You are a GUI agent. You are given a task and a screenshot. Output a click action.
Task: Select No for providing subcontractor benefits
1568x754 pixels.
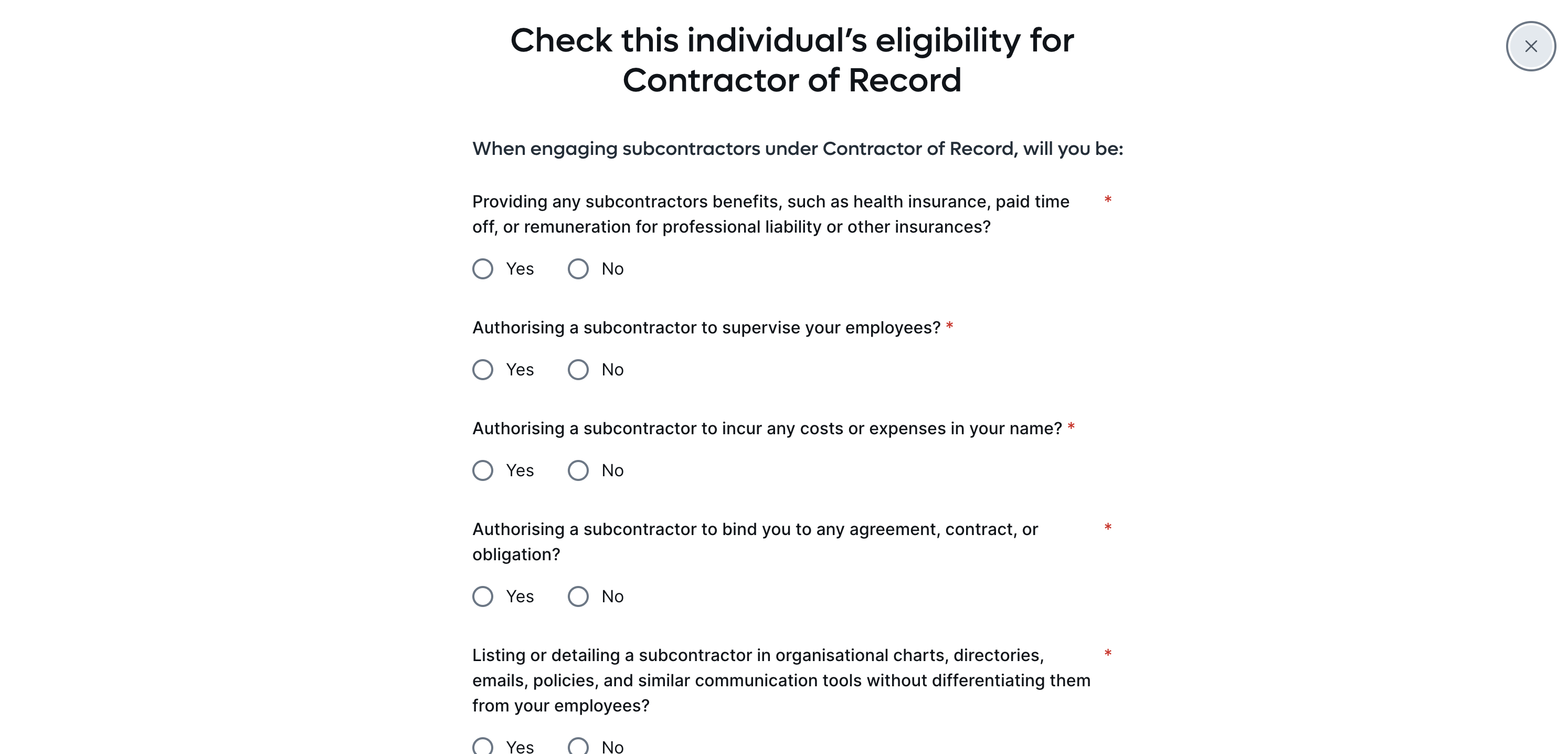[578, 269]
